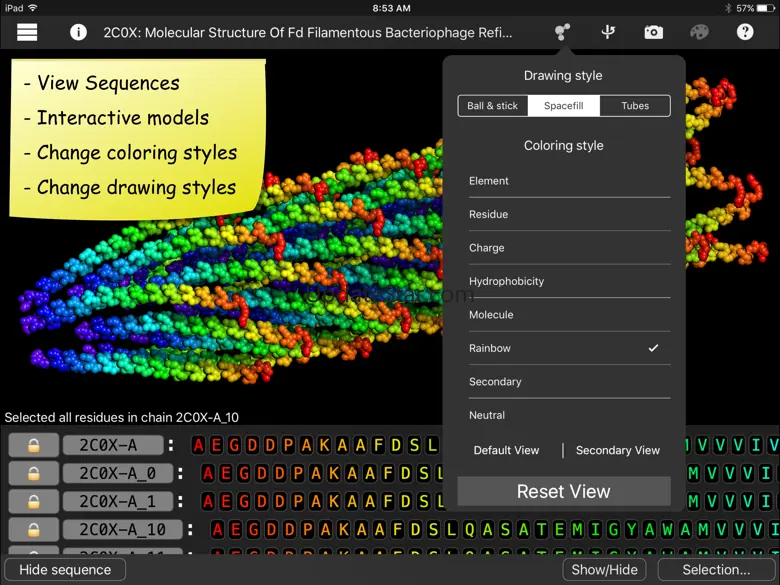Toggle the lock icon for chain 2C0X-A_0
The width and height of the screenshot is (780, 585).
[34, 473]
